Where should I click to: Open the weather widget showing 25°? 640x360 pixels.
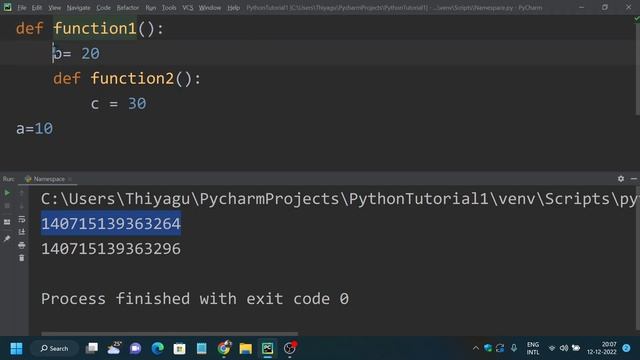114,349
